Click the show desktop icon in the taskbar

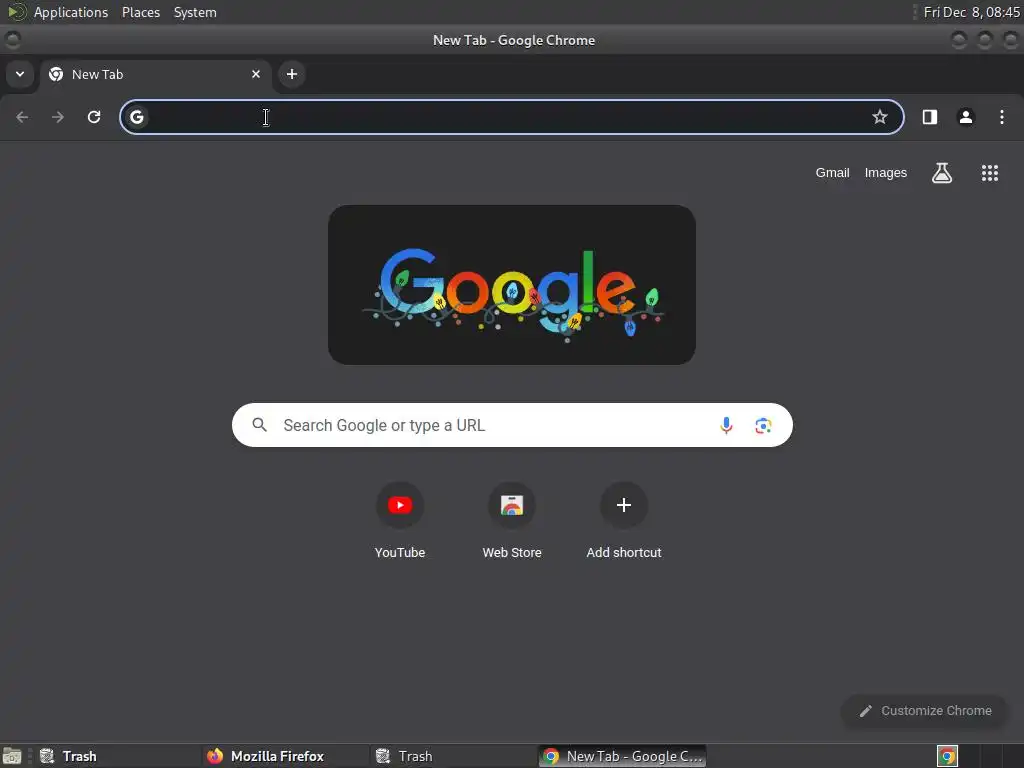(12, 756)
